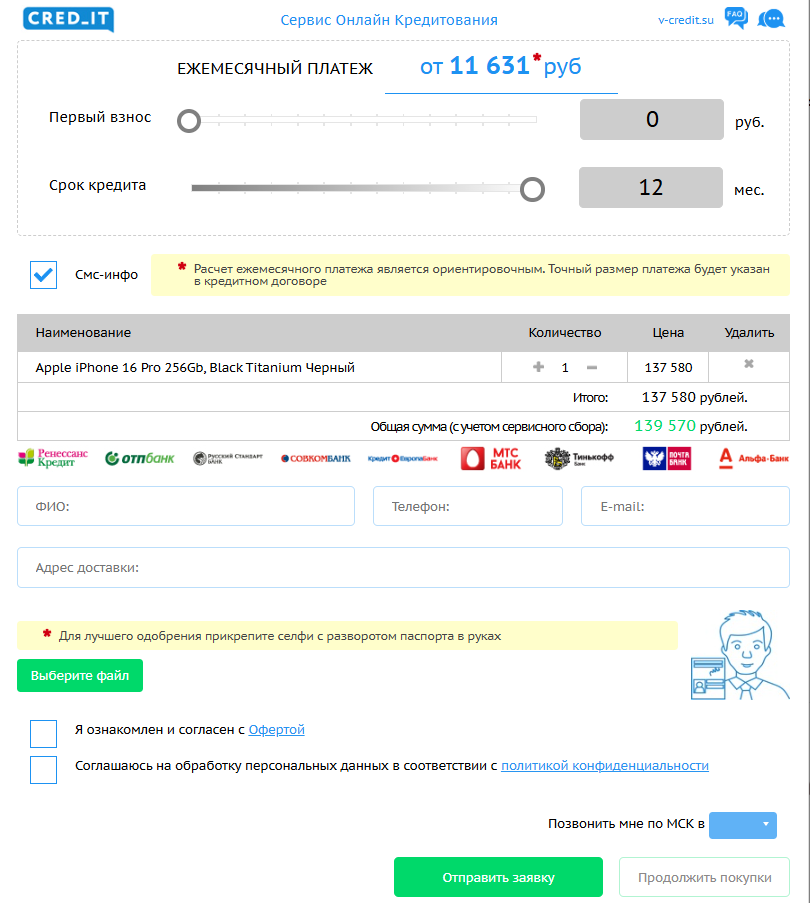
Task: Open the MSK call time dropdown
Action: (x=742, y=825)
